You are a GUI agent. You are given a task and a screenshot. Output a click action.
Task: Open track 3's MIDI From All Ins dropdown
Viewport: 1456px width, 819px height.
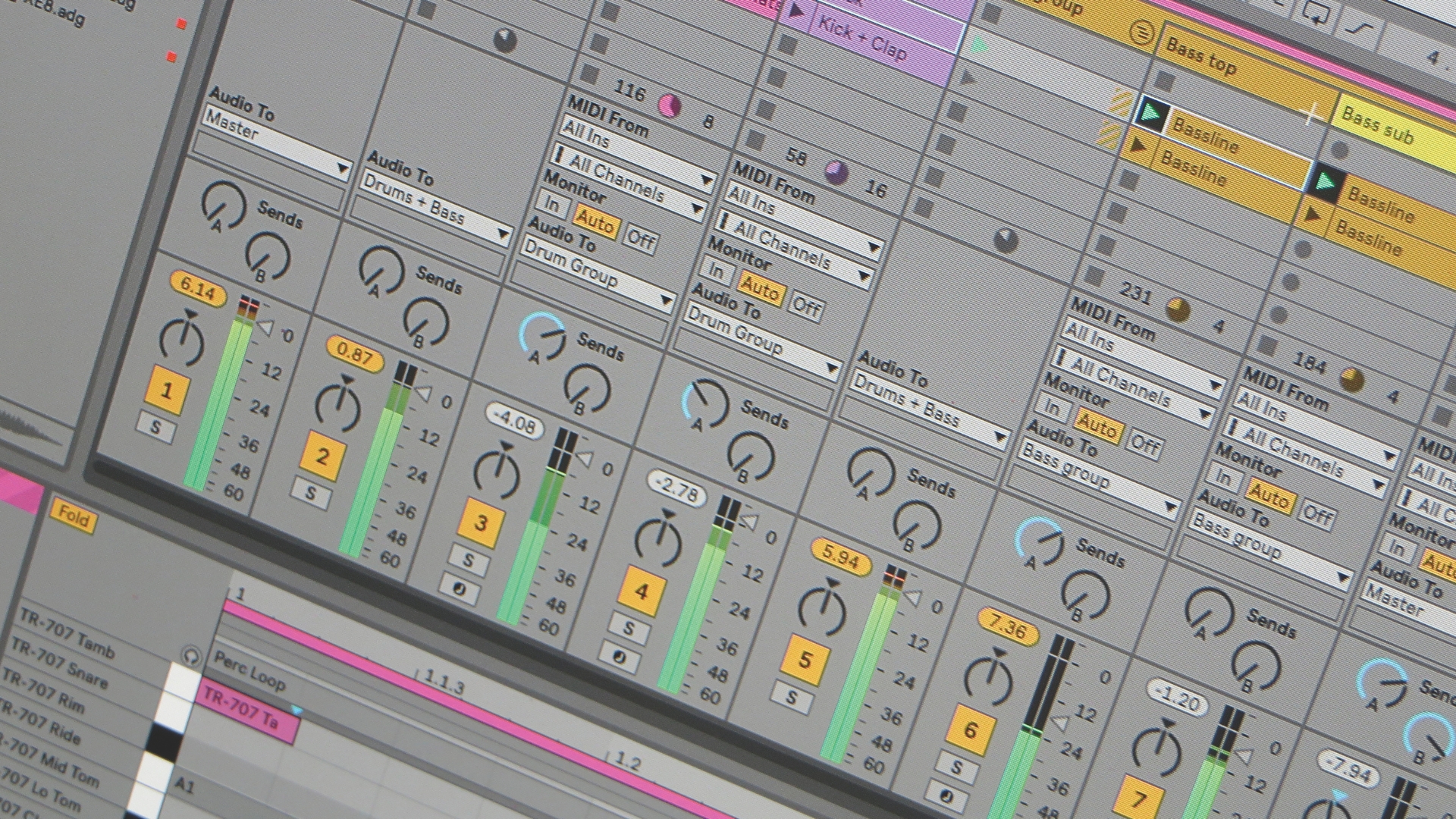coord(639,155)
